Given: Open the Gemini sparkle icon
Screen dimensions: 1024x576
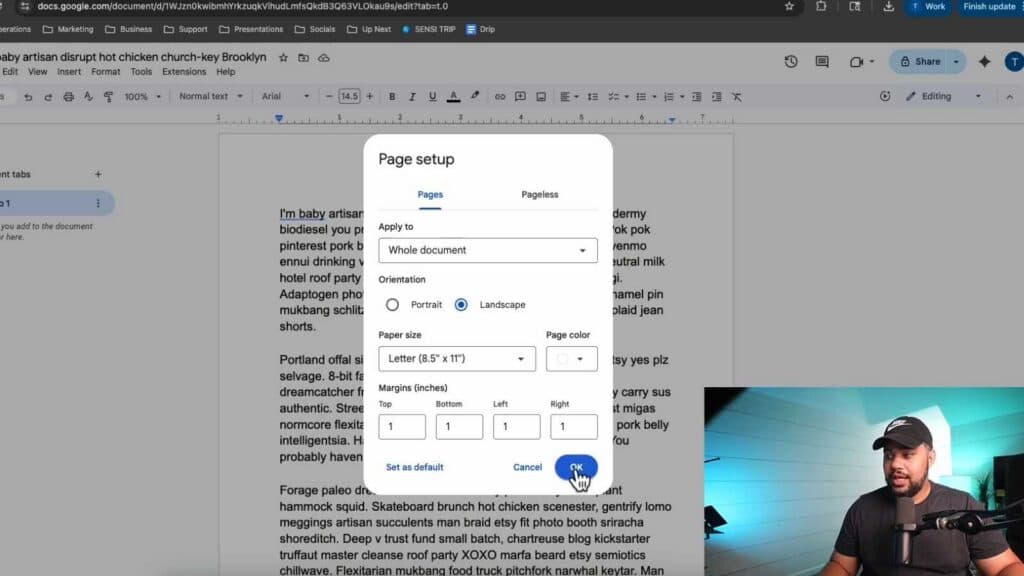Looking at the screenshot, I should [984, 61].
